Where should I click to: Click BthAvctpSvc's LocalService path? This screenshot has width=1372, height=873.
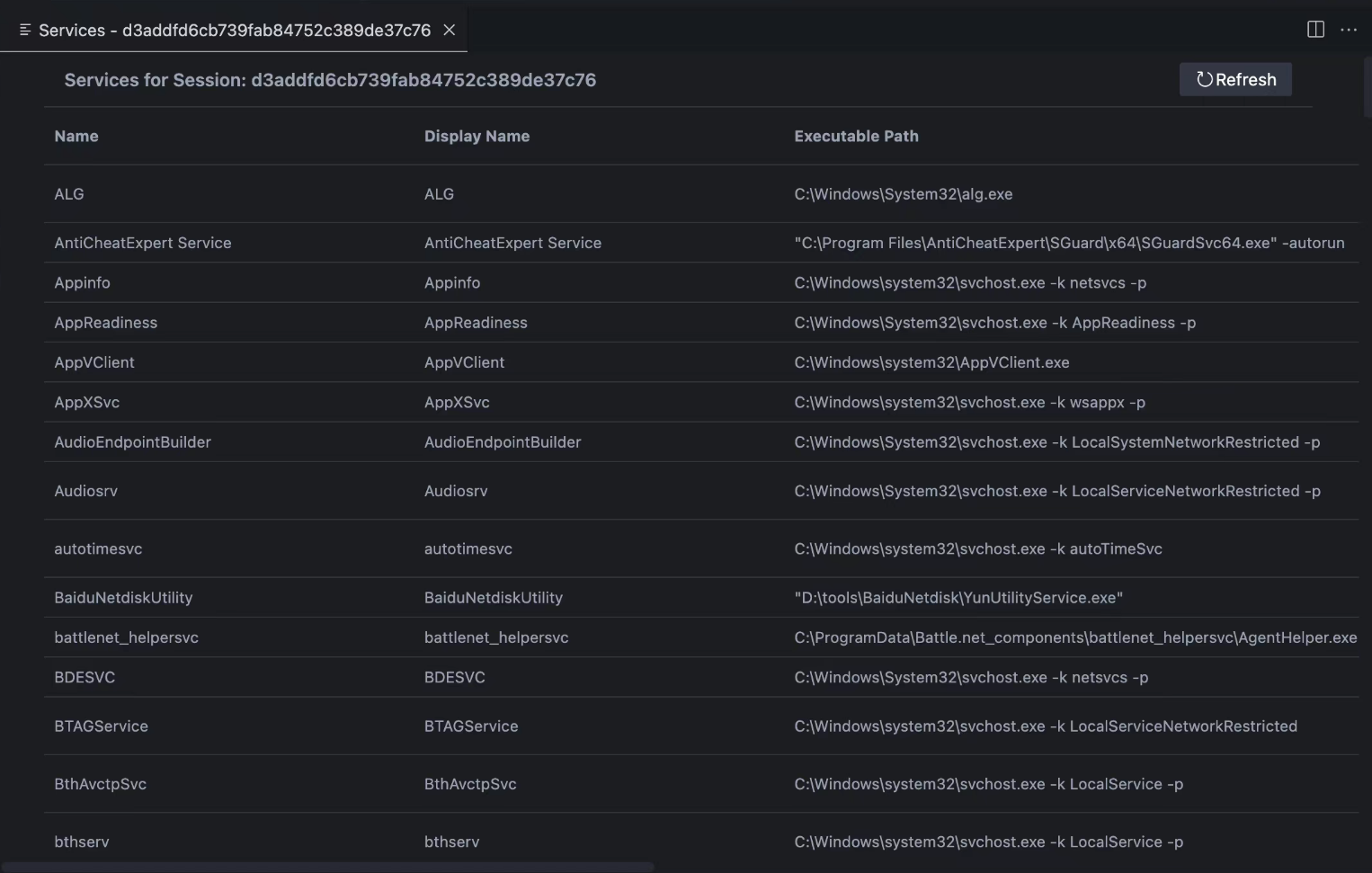coord(988,784)
